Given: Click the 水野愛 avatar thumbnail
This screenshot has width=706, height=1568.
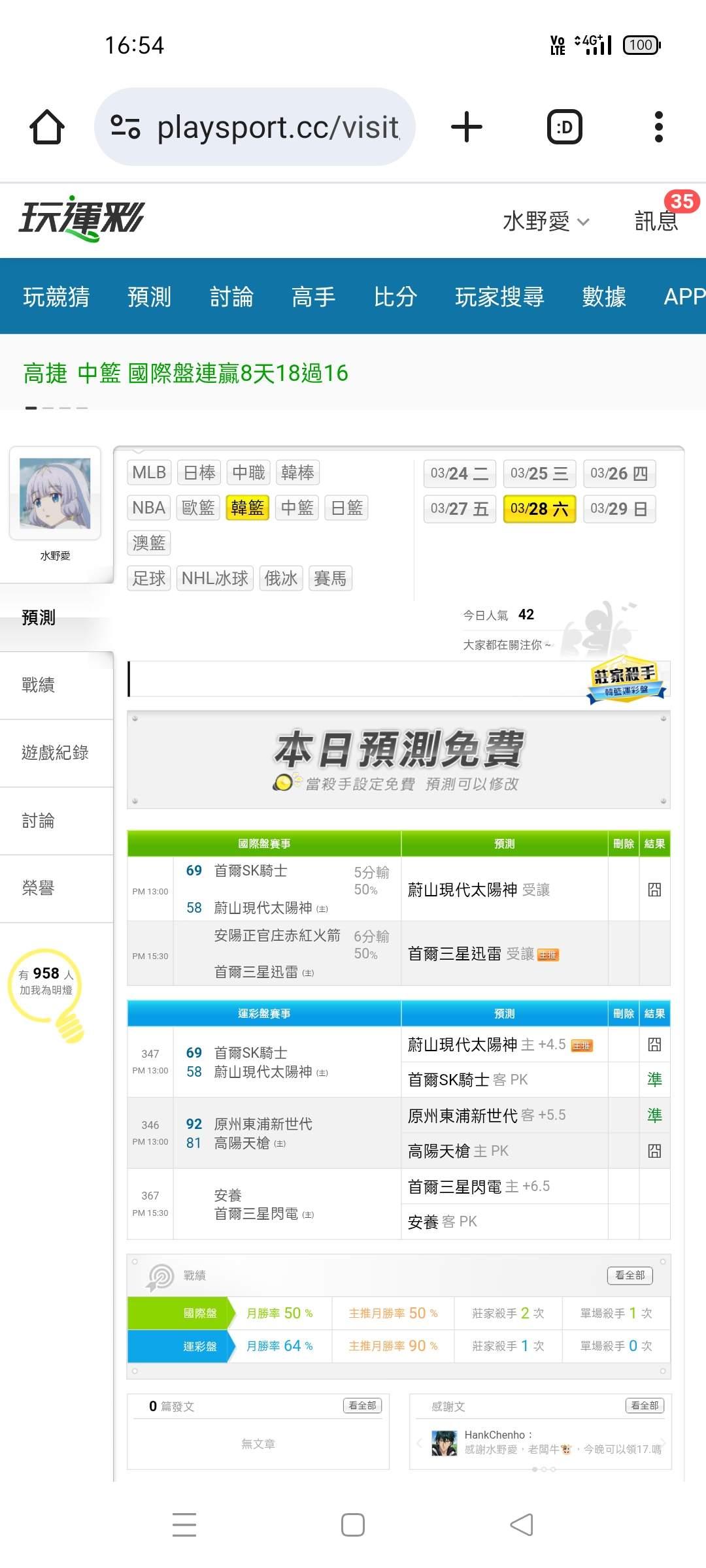Looking at the screenshot, I should click(55, 493).
